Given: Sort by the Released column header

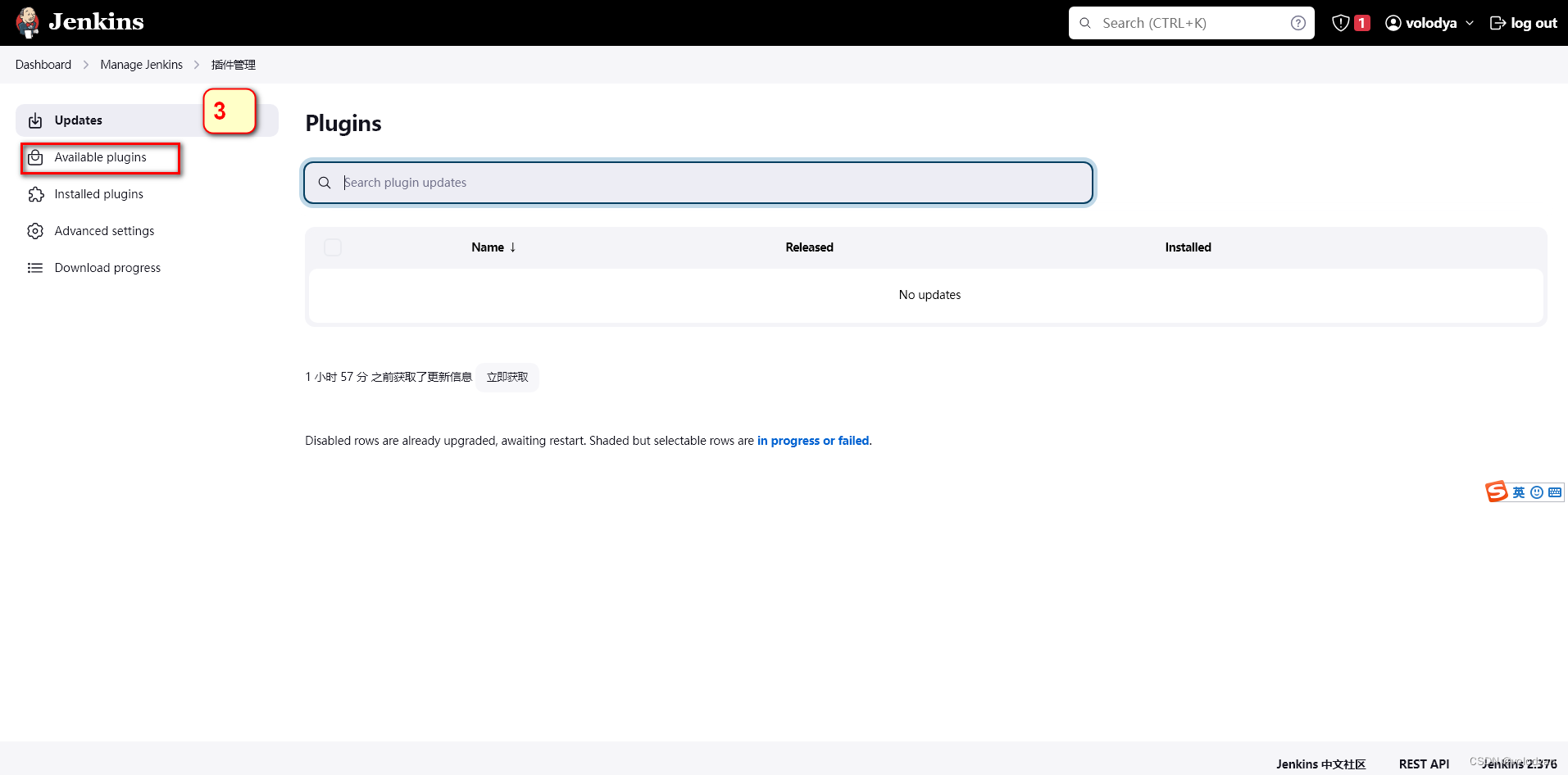Looking at the screenshot, I should pos(809,247).
